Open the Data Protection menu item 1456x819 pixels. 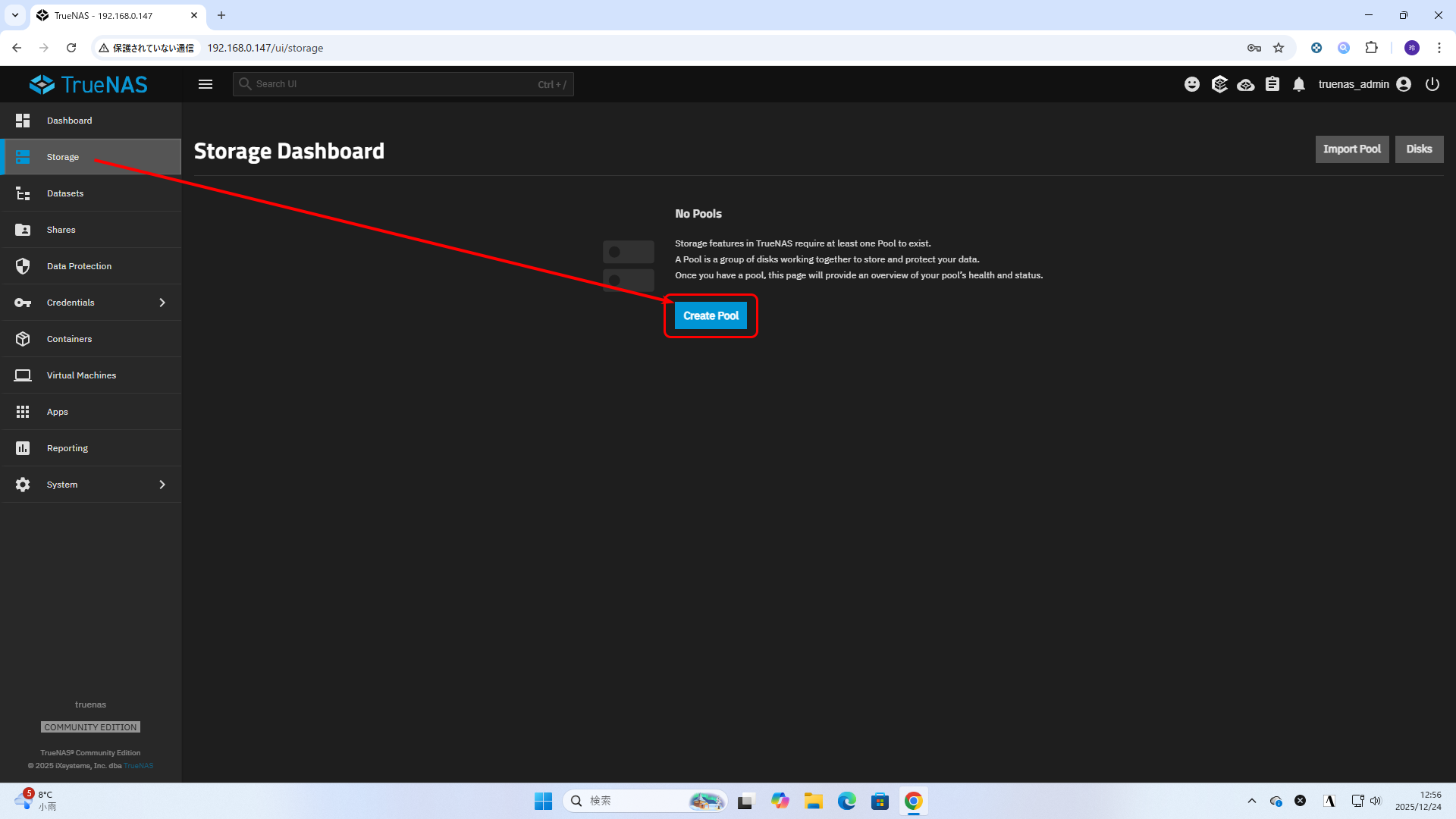tap(79, 266)
